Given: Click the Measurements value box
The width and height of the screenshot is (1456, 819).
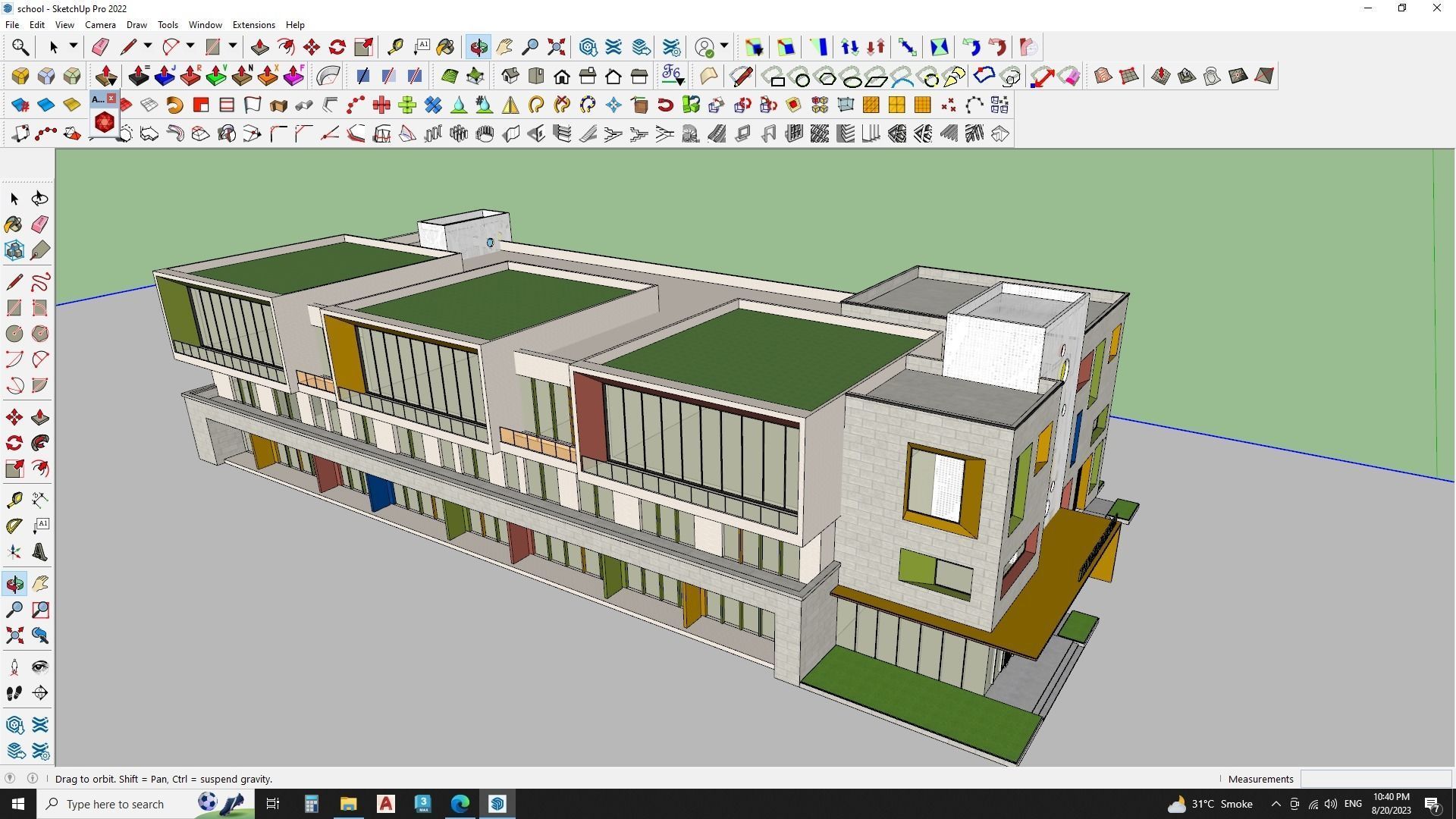Looking at the screenshot, I should (x=1375, y=779).
